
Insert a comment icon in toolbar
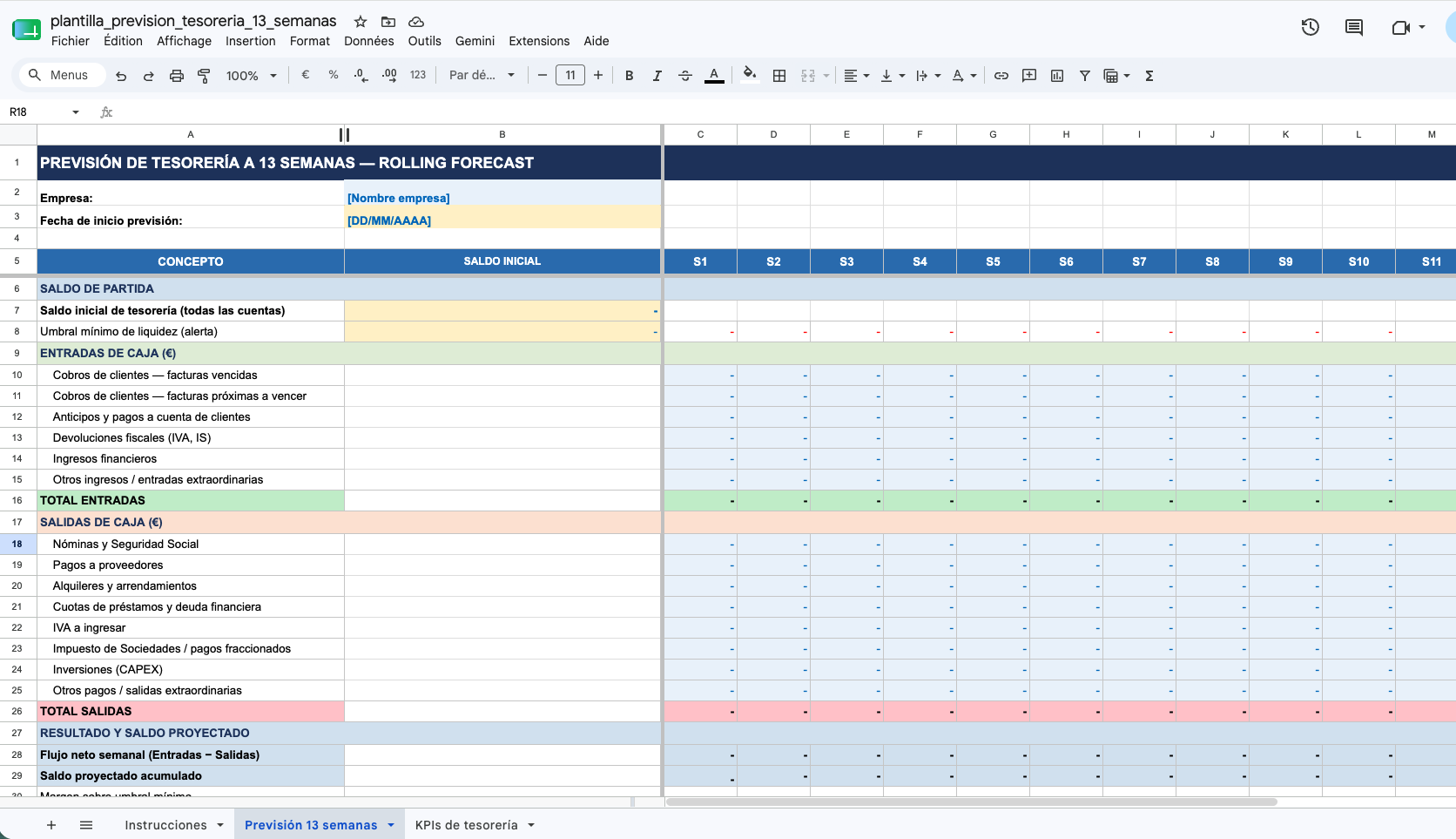click(1029, 76)
